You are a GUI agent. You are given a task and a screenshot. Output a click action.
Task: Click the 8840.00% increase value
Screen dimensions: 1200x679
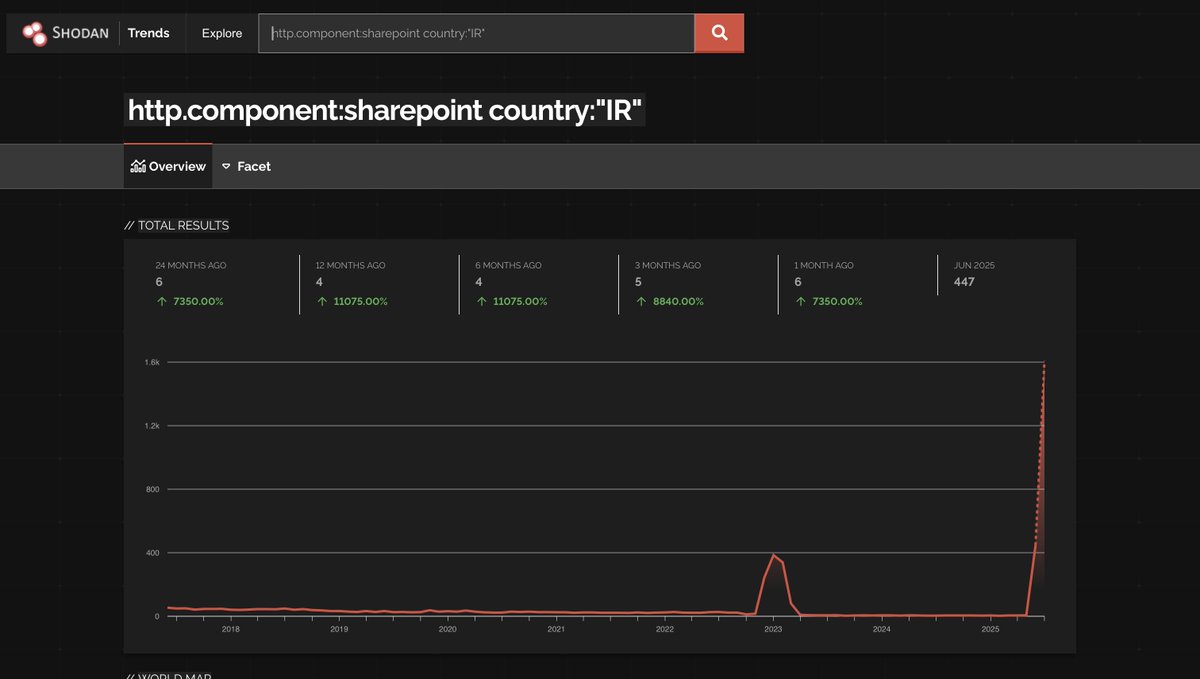pos(678,301)
